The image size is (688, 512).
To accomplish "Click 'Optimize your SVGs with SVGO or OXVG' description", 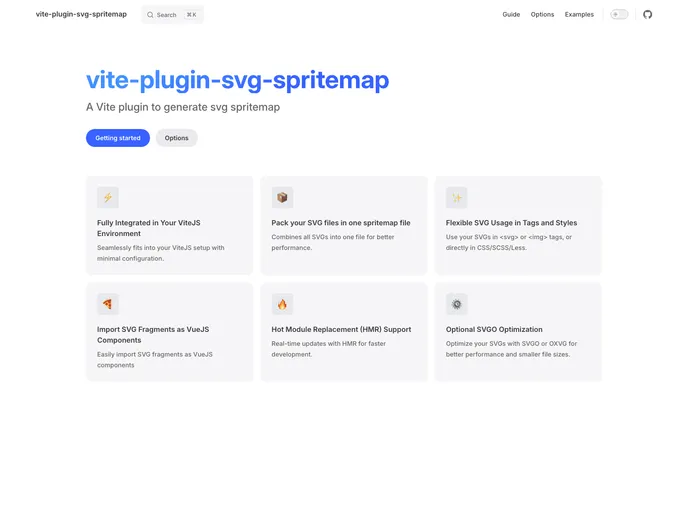I will [511, 349].
